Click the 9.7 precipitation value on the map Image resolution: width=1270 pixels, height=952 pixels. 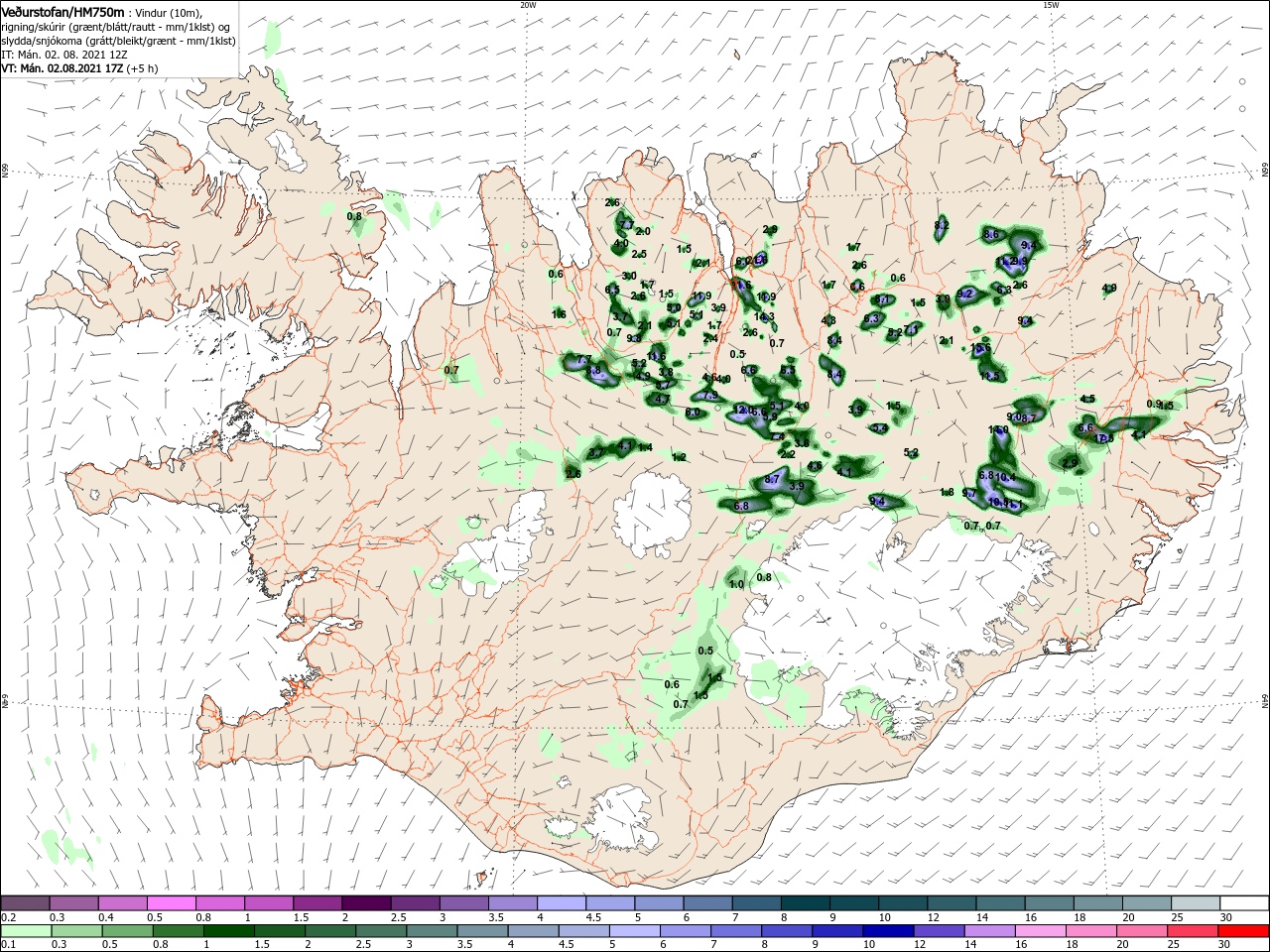pos(969,493)
